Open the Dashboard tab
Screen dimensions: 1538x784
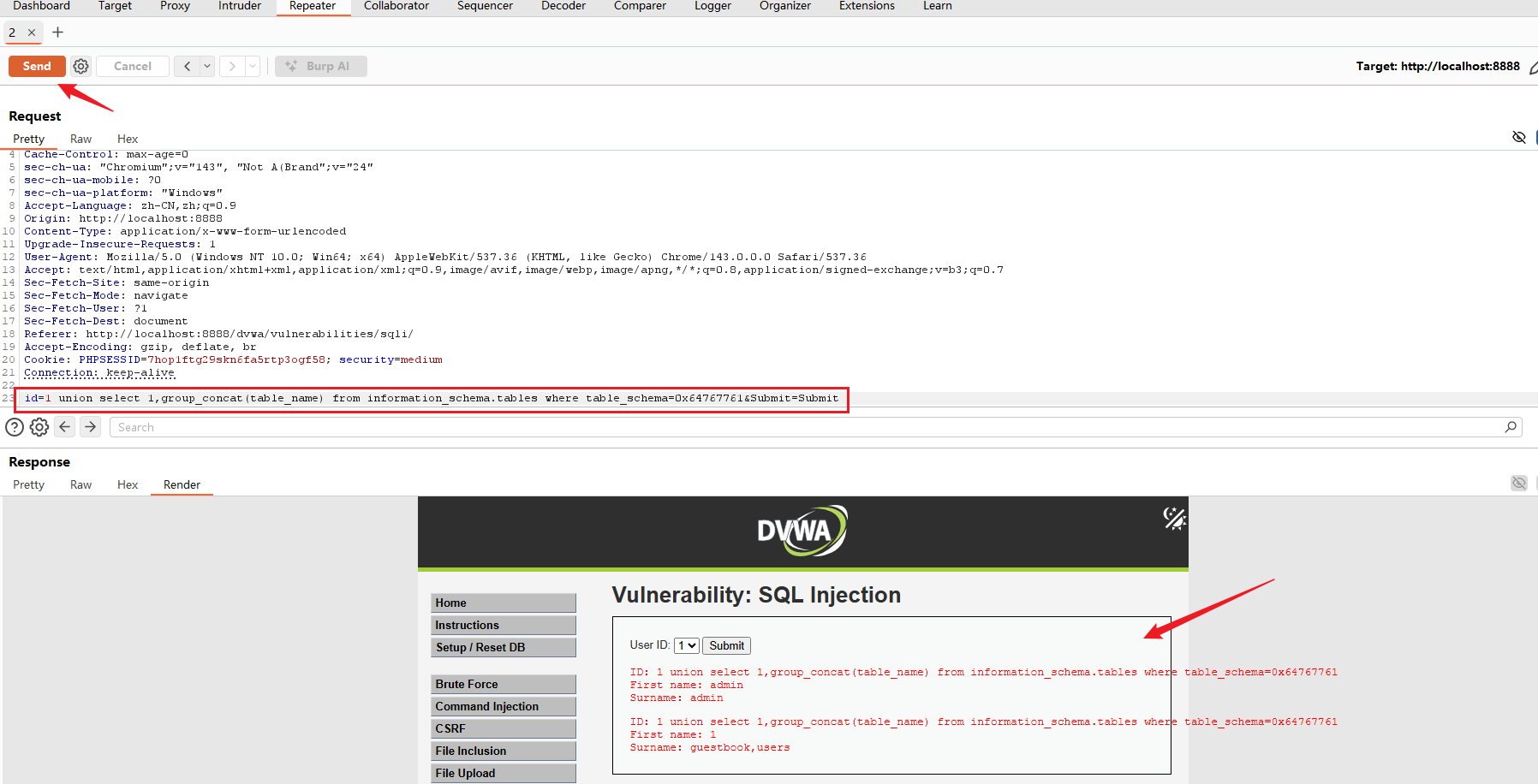pos(41,6)
